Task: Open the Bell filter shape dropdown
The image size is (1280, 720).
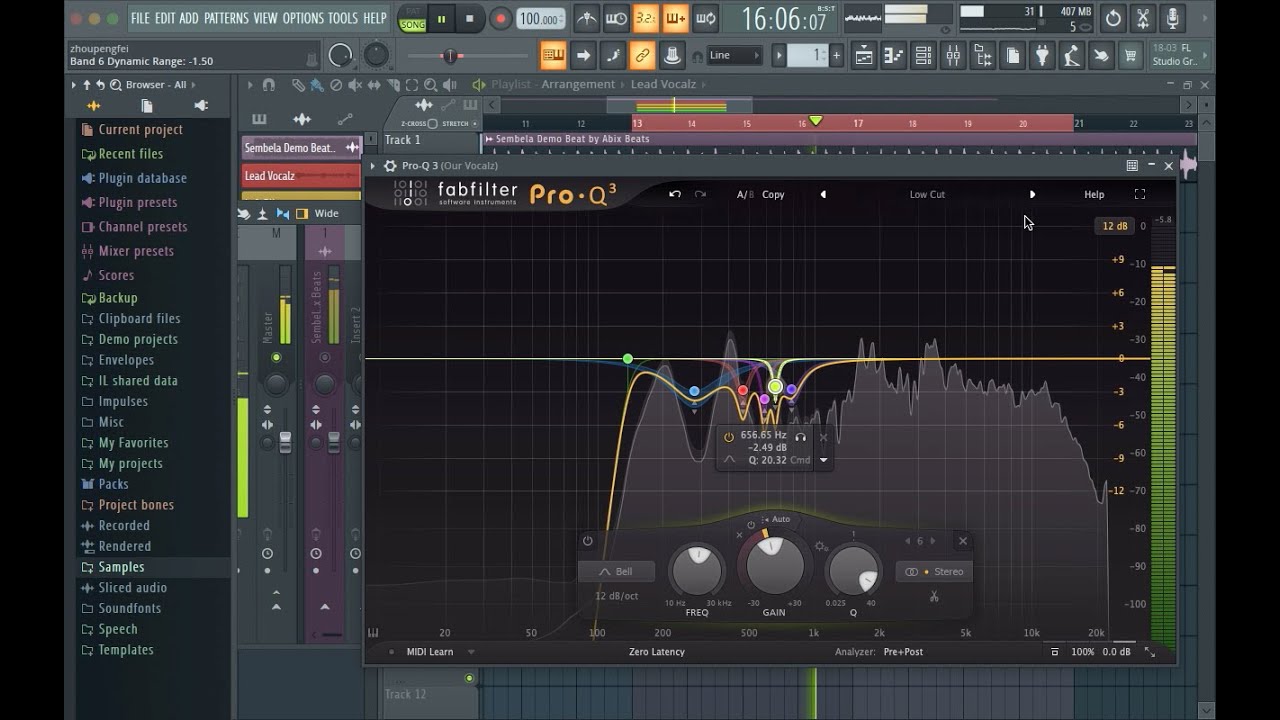Action: click(616, 571)
